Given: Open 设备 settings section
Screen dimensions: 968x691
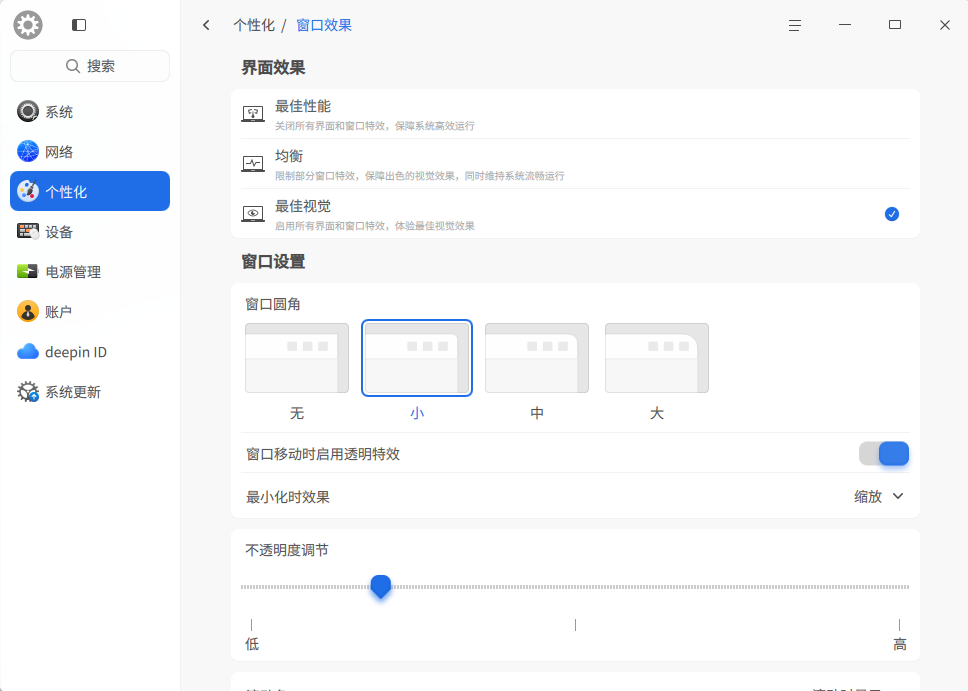Looking at the screenshot, I should point(90,232).
